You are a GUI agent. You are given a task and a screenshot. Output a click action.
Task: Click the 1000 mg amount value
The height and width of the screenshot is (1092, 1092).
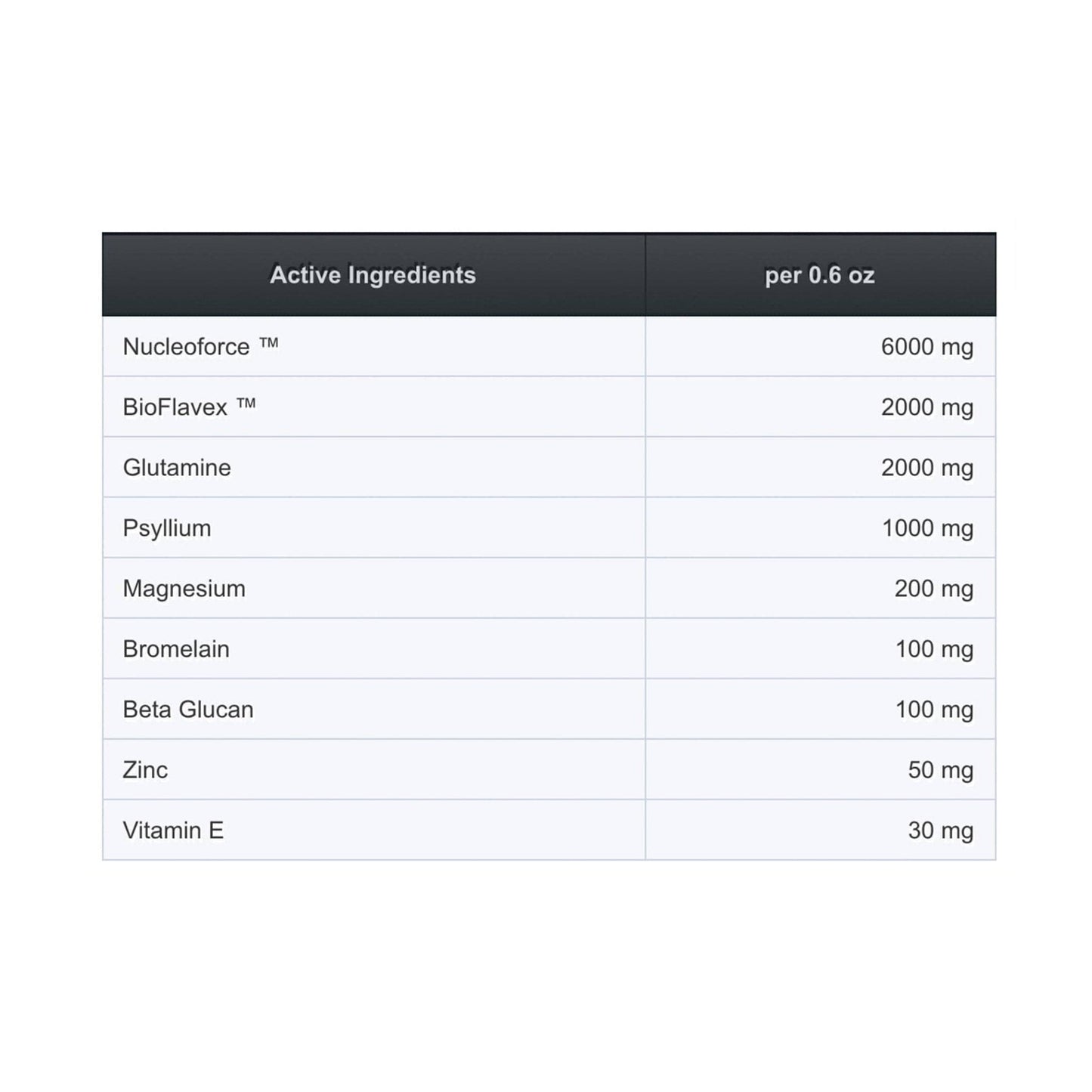tap(927, 528)
